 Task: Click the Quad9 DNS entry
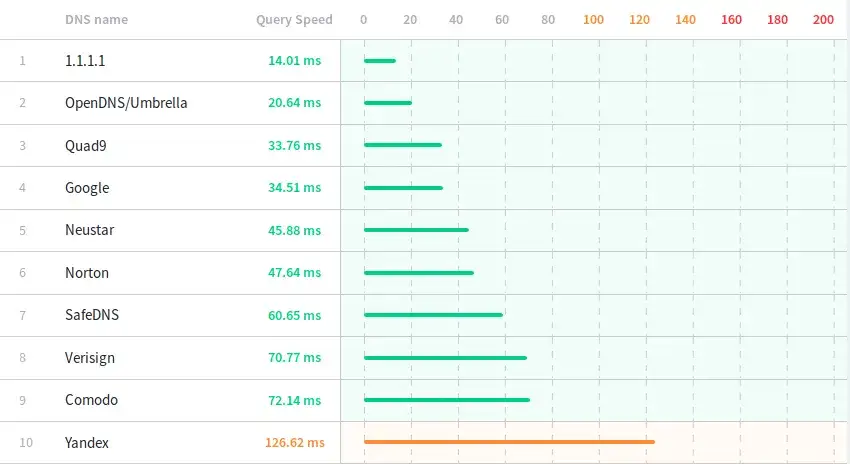click(x=86, y=146)
